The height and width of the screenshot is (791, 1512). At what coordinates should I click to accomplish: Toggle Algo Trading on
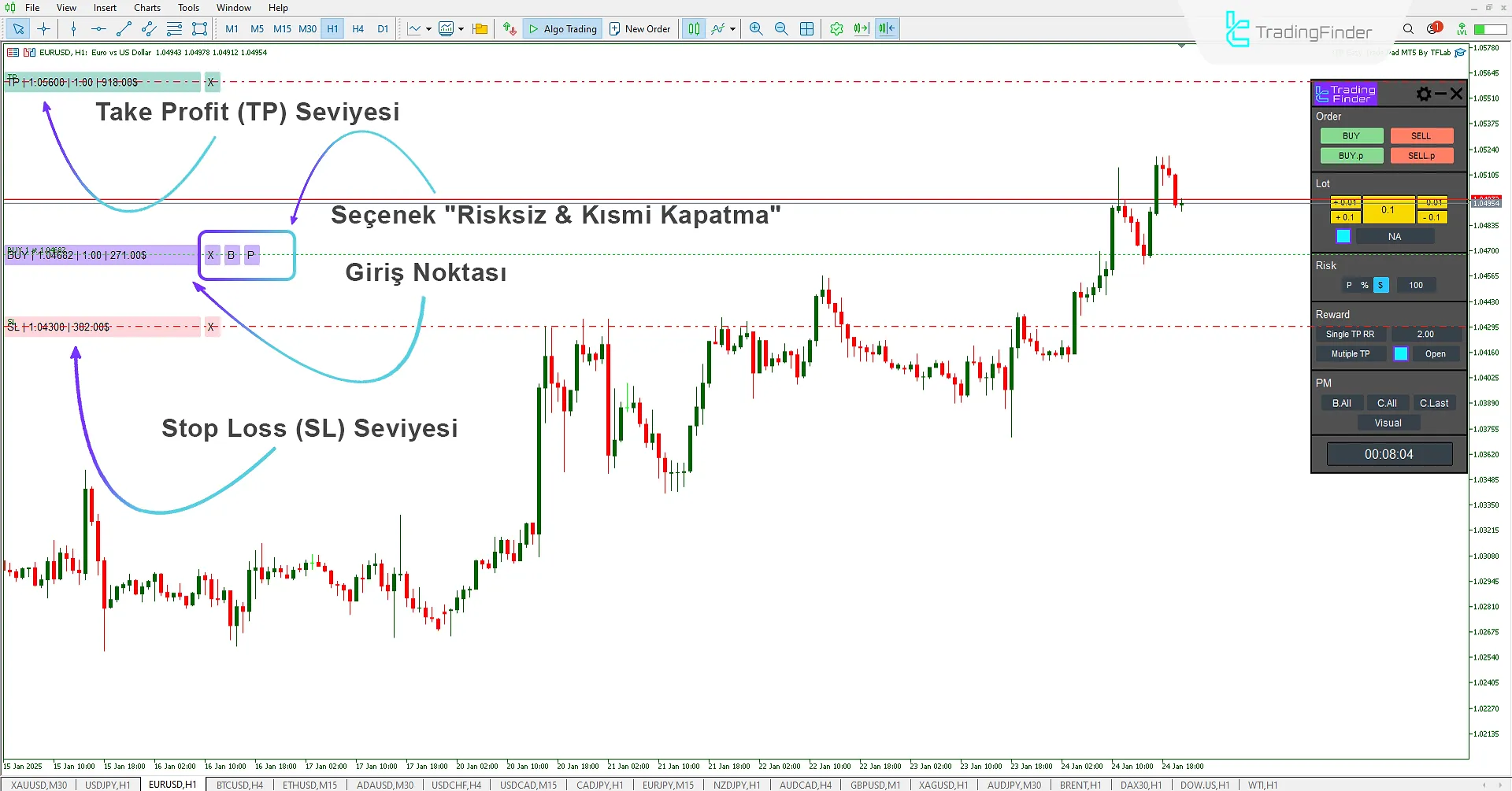pyautogui.click(x=562, y=28)
